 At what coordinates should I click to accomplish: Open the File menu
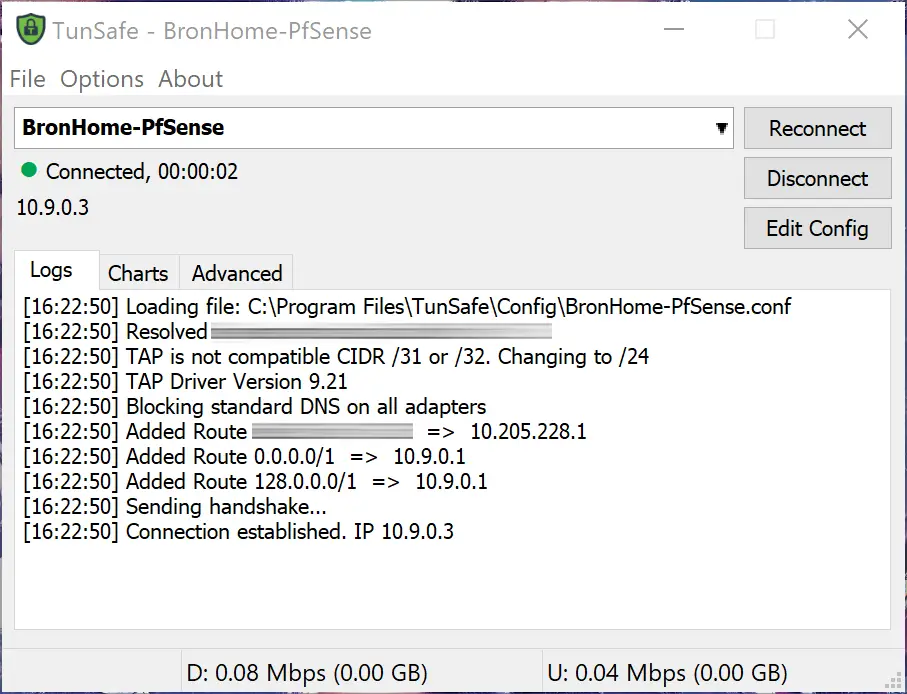pos(27,79)
